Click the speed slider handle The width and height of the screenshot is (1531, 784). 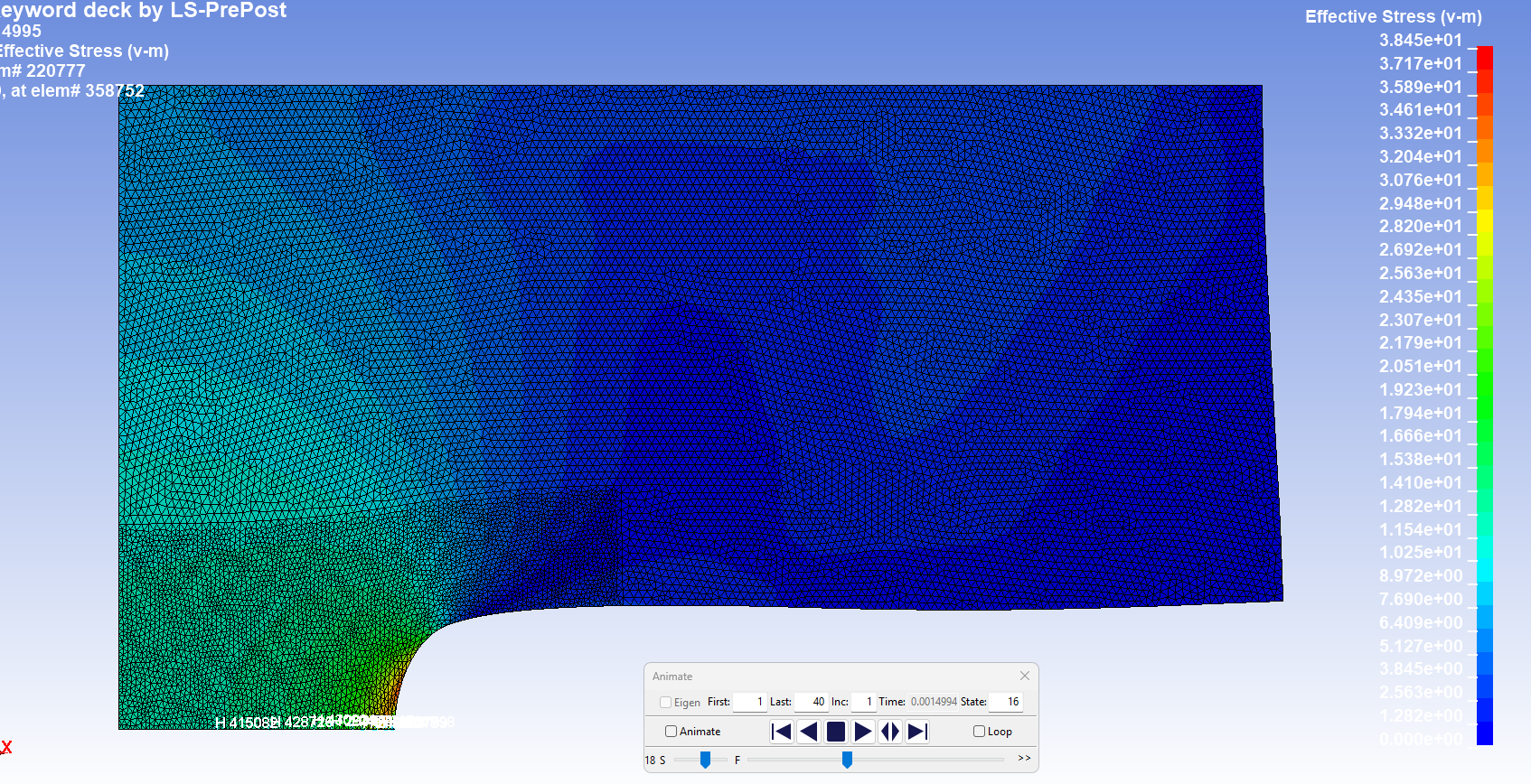[705, 761]
